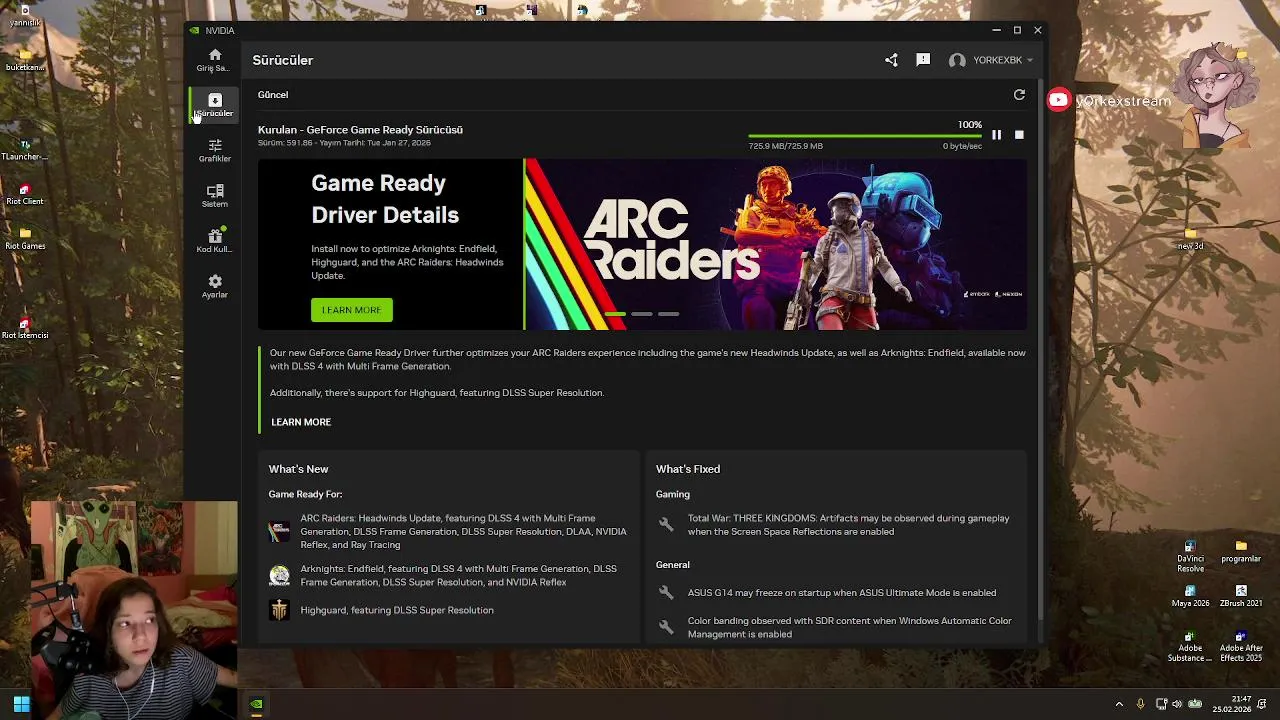Select the first banner carousel indicator

(x=615, y=314)
